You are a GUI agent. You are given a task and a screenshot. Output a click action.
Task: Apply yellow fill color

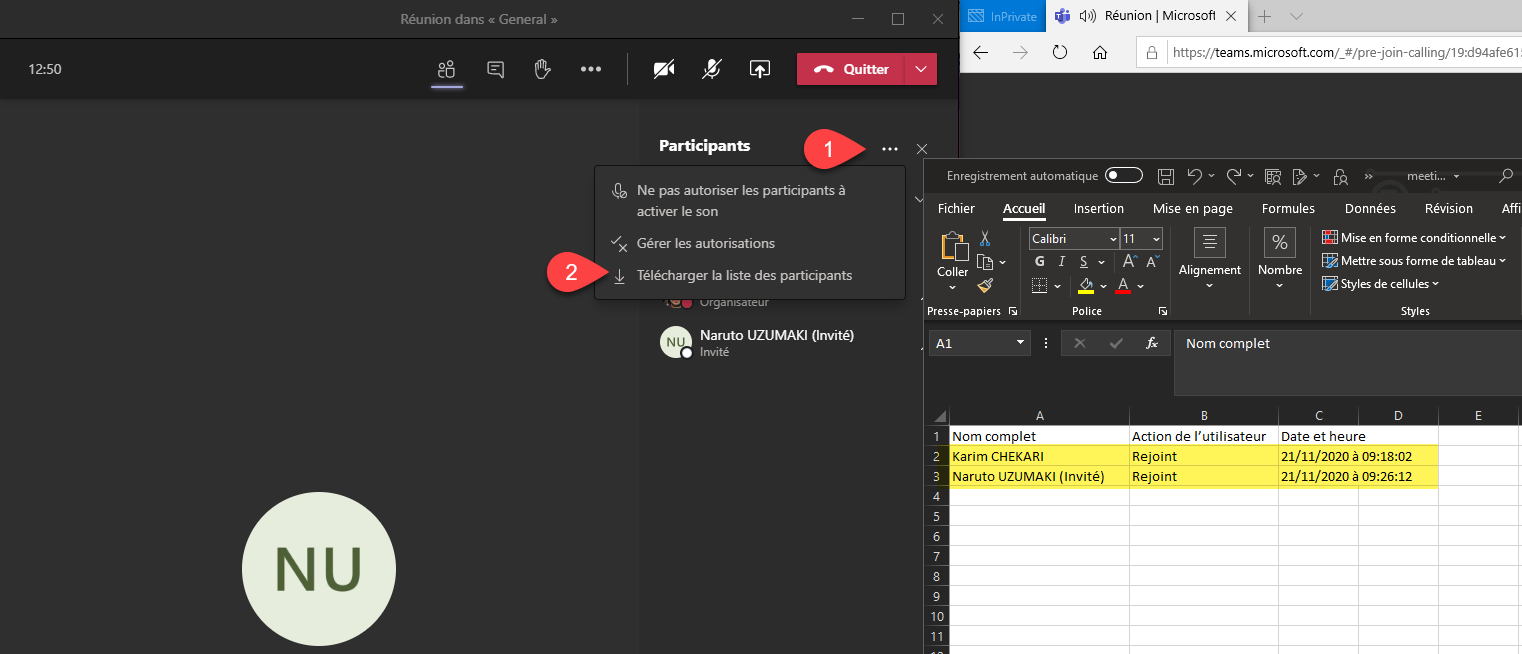click(x=1084, y=286)
